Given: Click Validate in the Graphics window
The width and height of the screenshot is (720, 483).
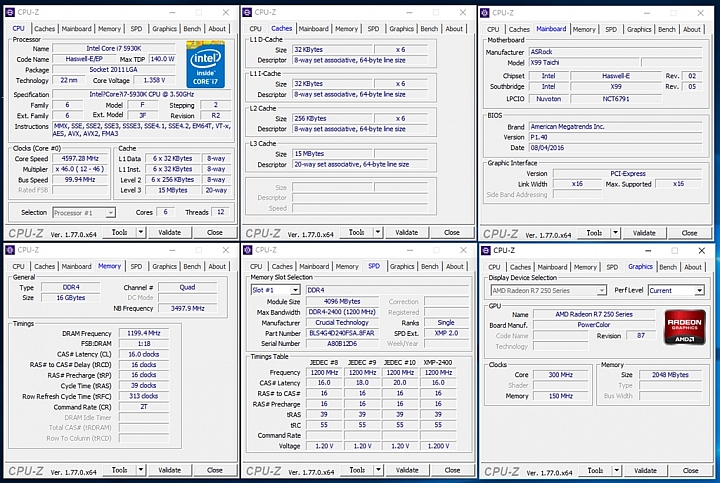Looking at the screenshot, I should (x=645, y=471).
